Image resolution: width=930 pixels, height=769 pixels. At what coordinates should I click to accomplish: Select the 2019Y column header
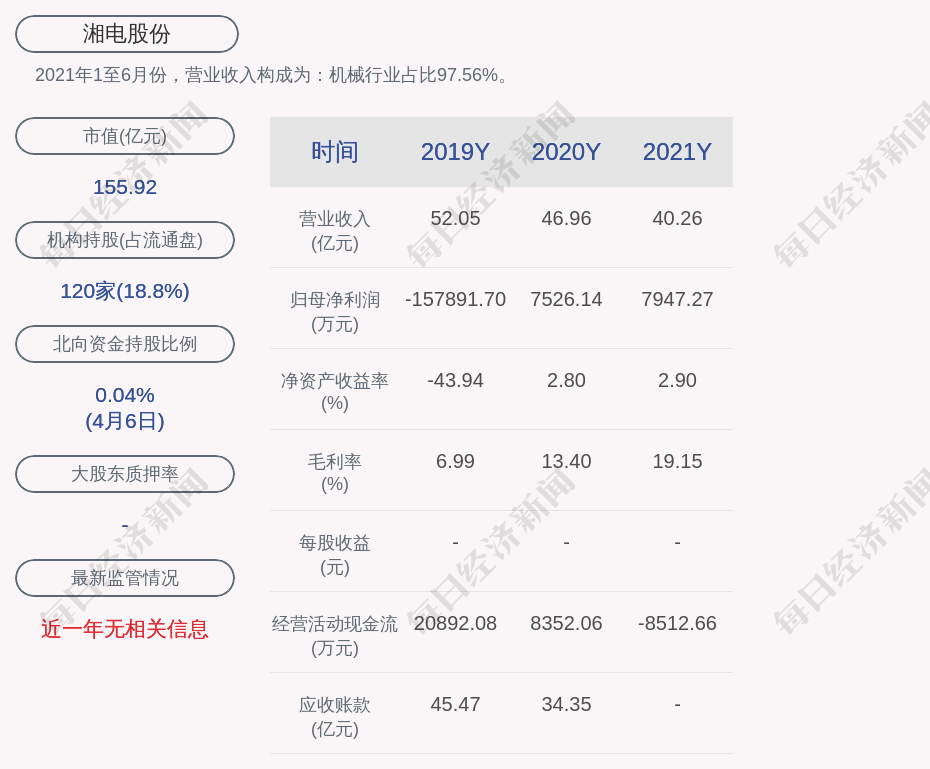tap(455, 152)
